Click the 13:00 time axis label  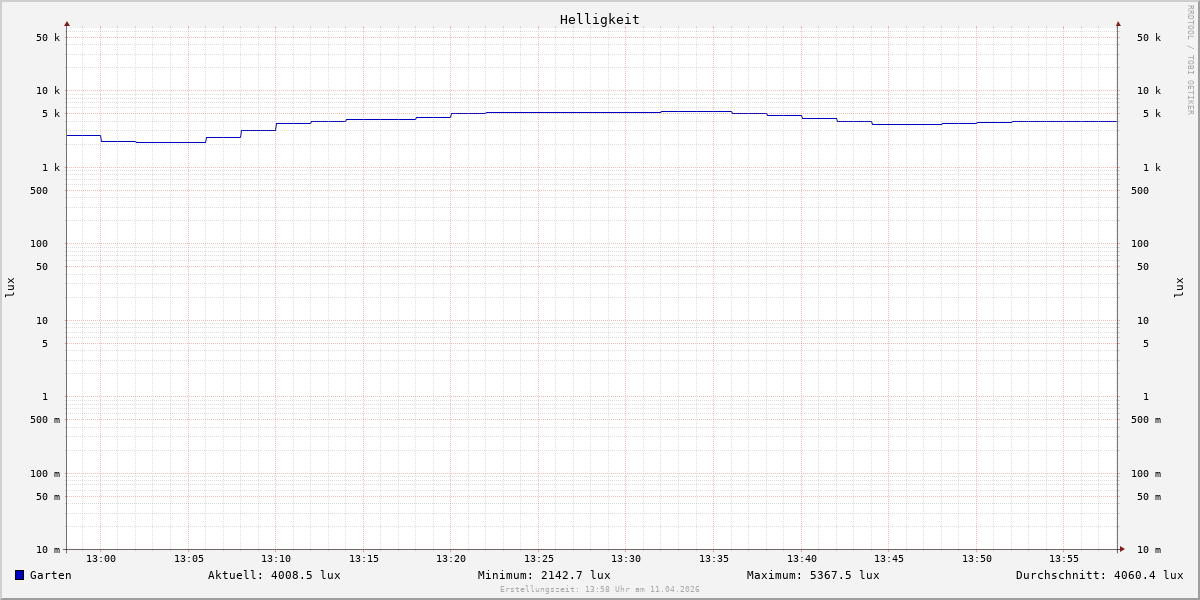coord(101,559)
